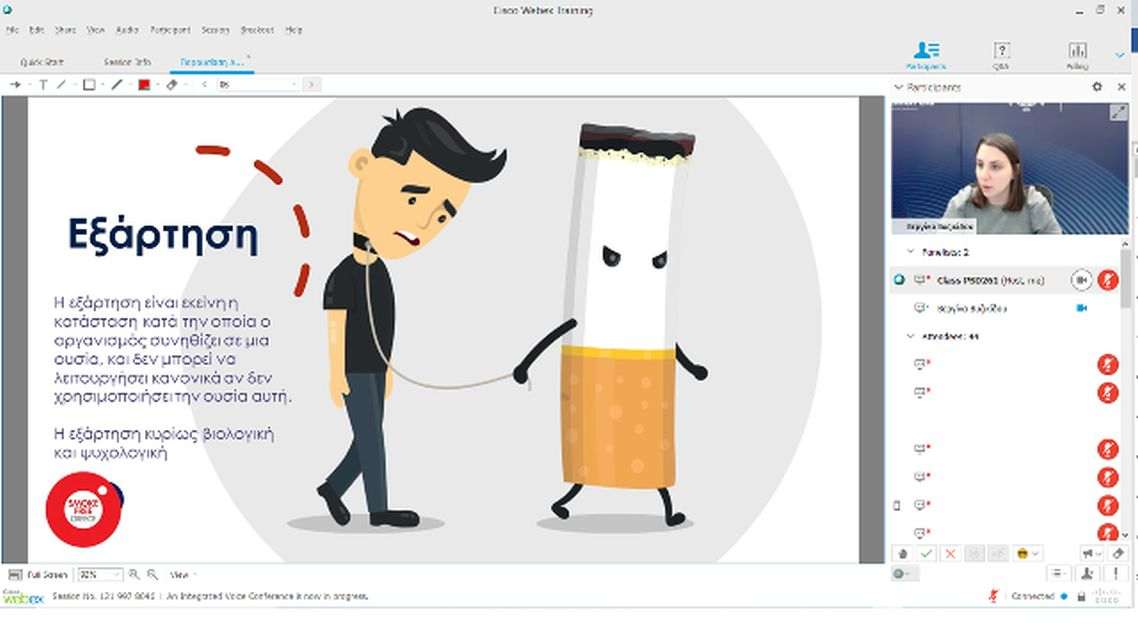Click the exclamation icon at panel bottom
Screen dimensions: 1138x640
[1116, 574]
